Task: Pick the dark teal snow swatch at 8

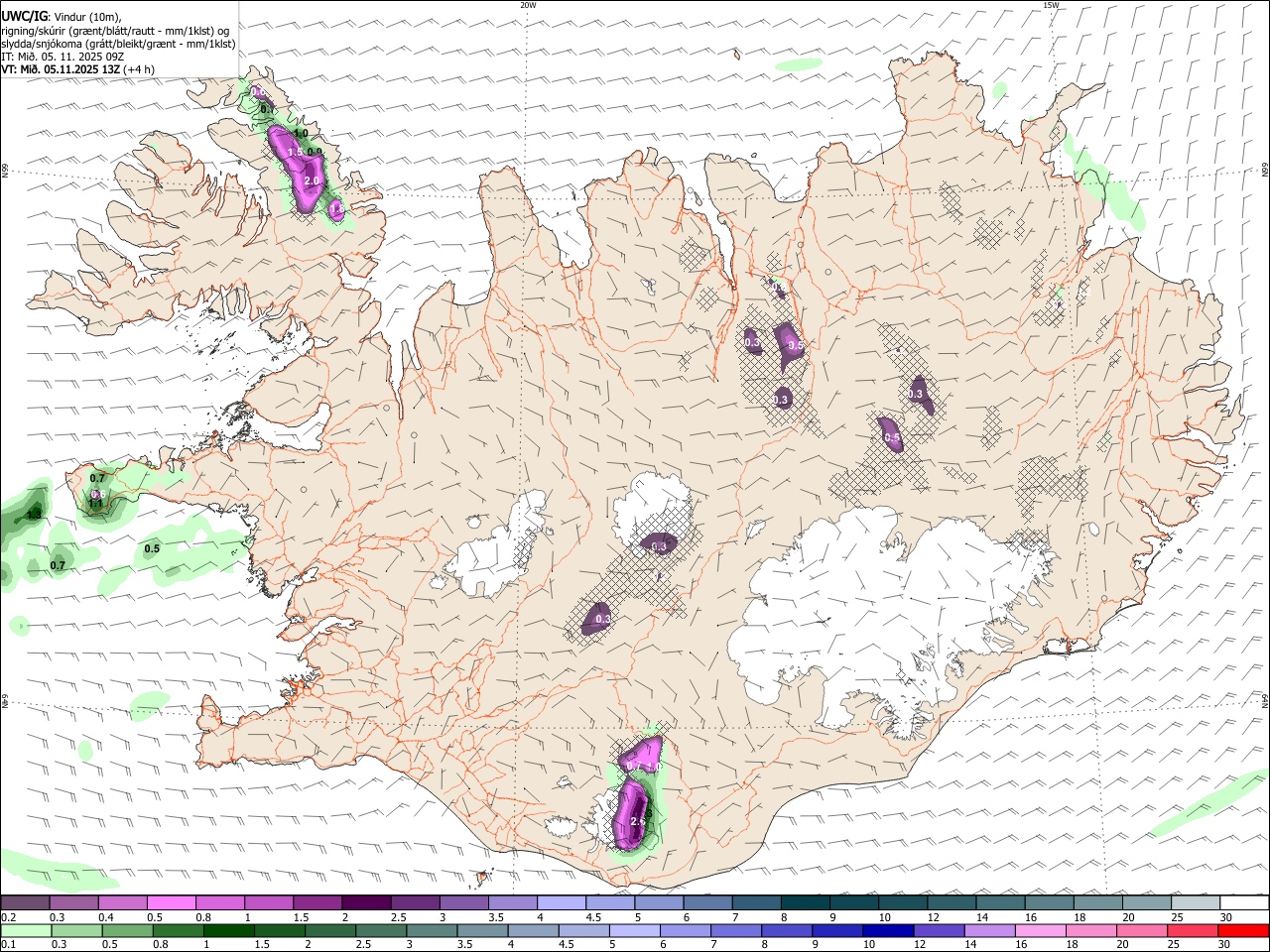Action: 806,903
